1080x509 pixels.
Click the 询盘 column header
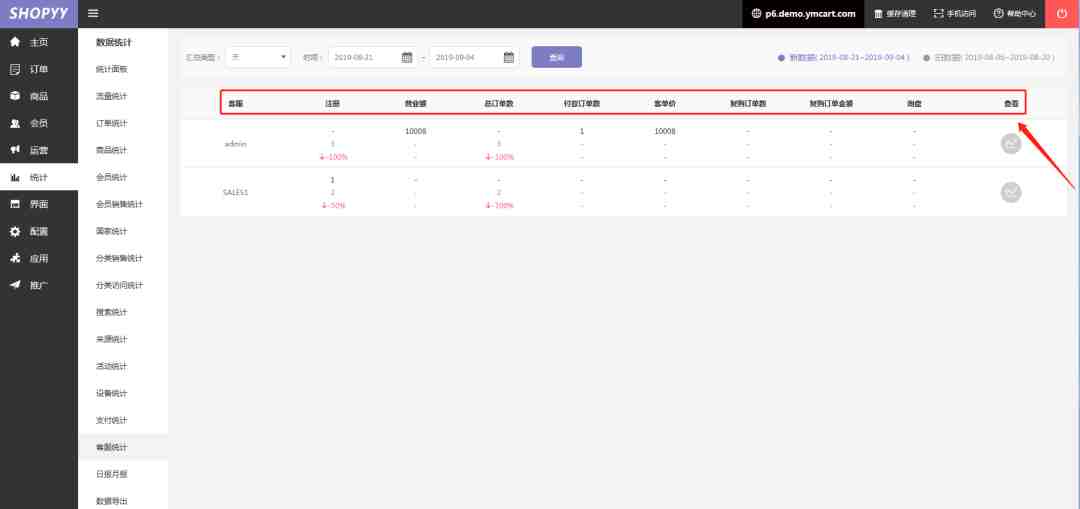(x=914, y=104)
